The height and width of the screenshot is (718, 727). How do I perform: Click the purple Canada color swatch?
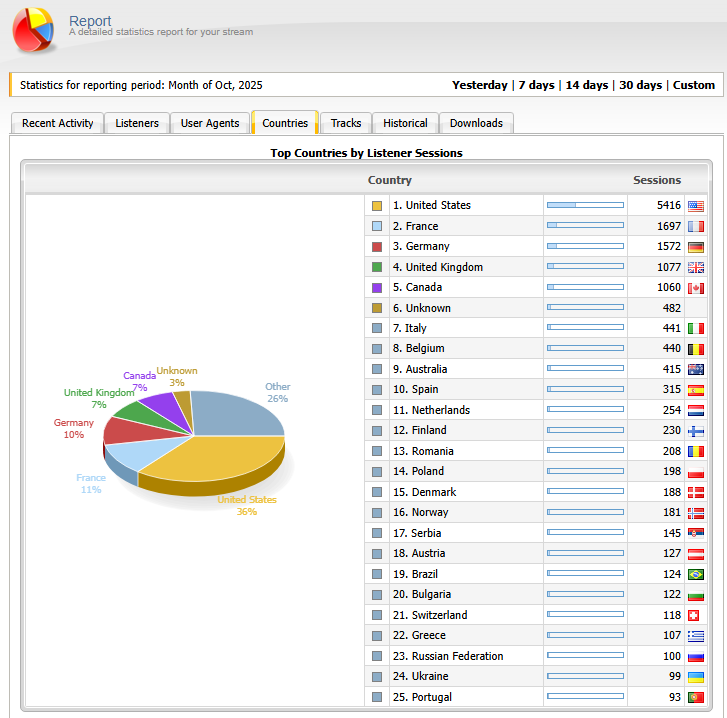tap(377, 288)
